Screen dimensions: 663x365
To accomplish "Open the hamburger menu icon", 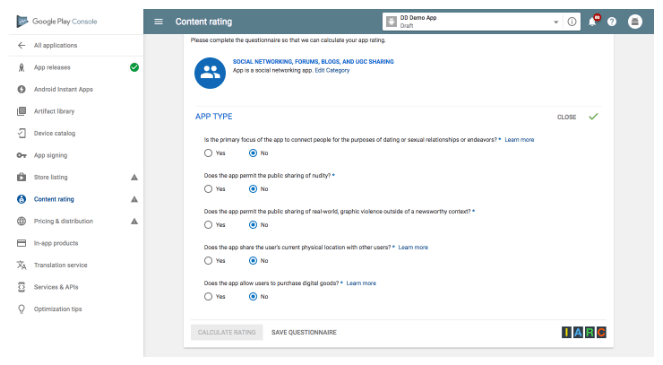I will [x=159, y=22].
